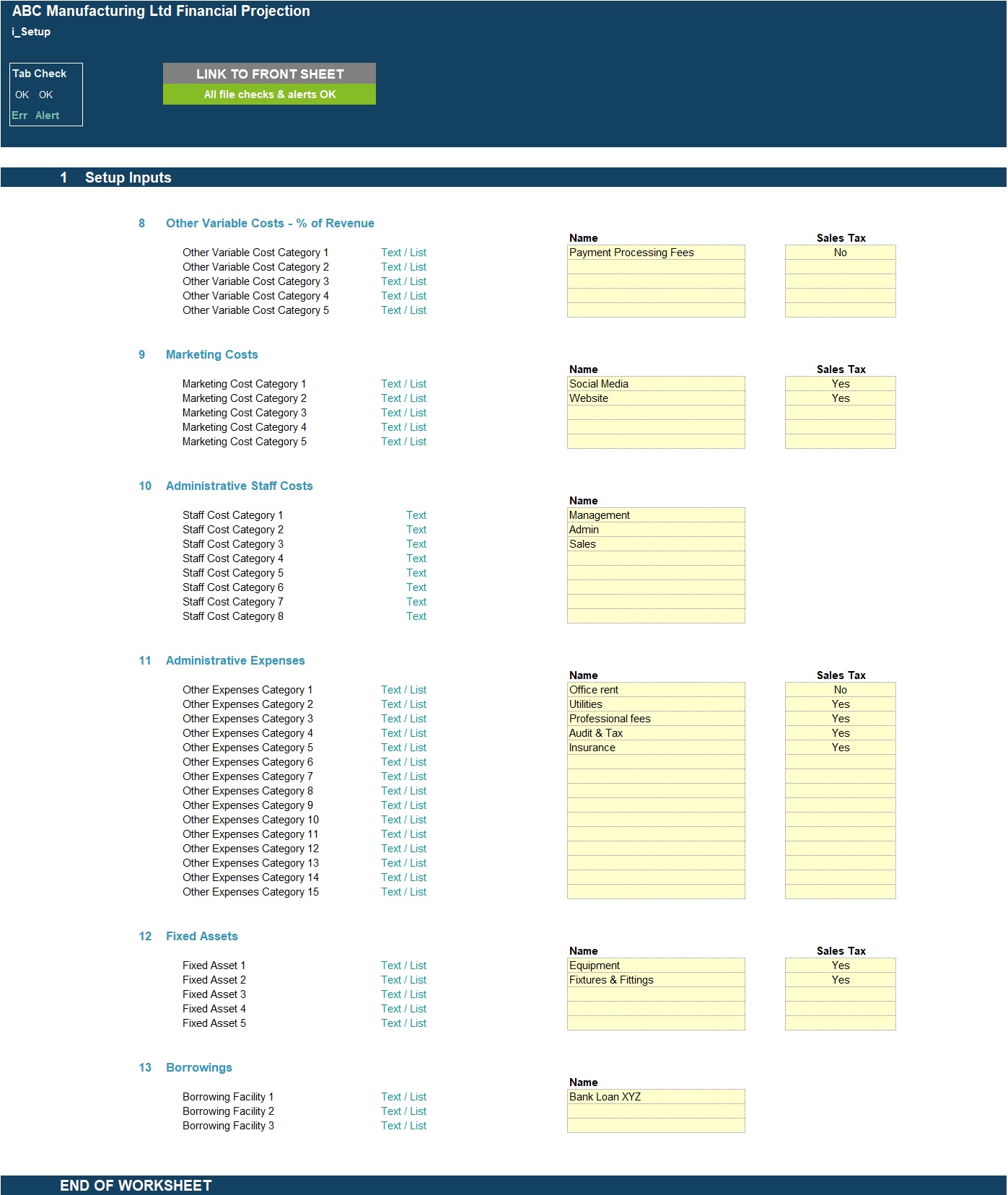Image resolution: width=1008 pixels, height=1195 pixels.
Task: Select the Equipment fixed asset name cell
Action: 656,966
